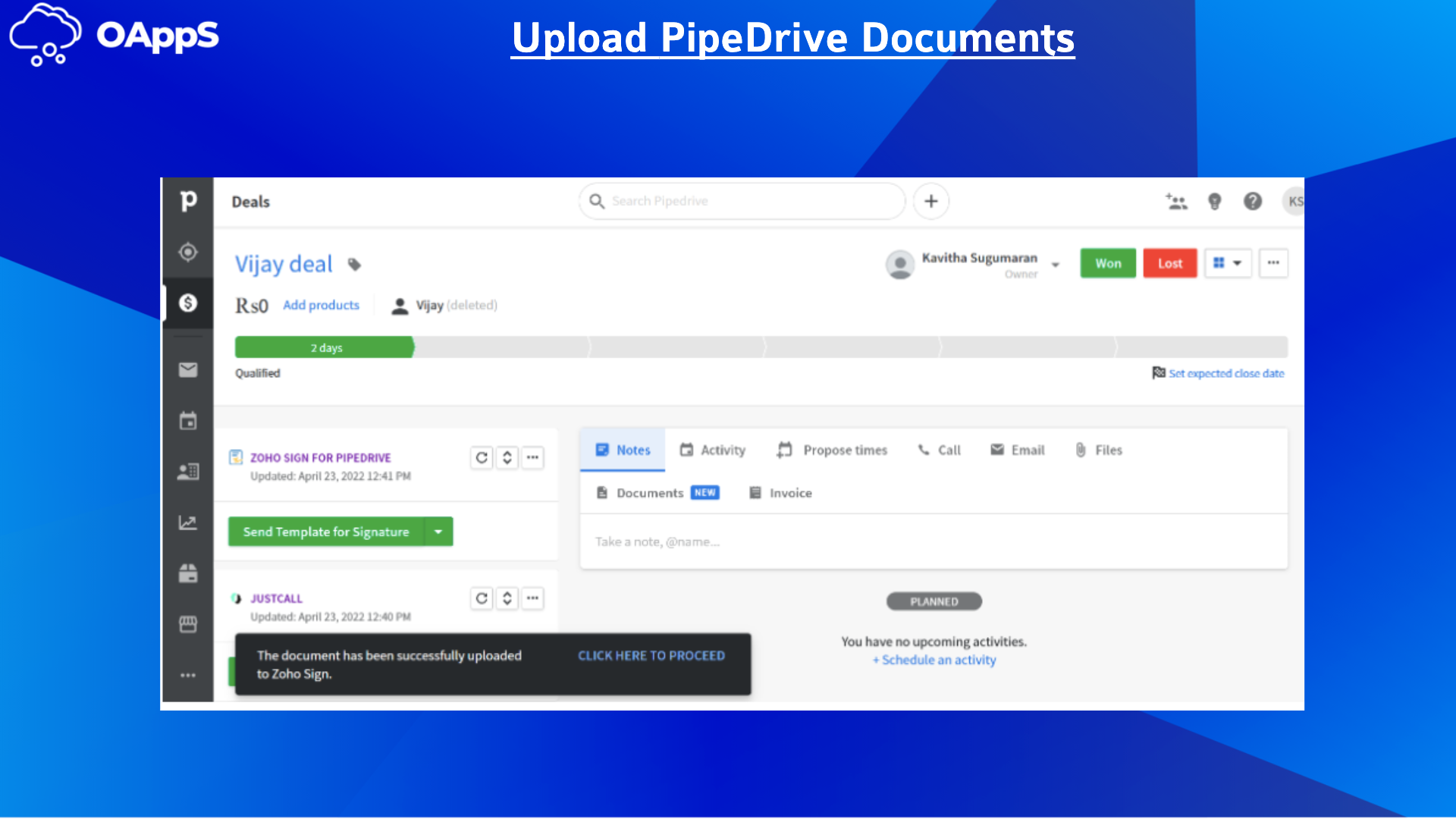Click the owner avatar picture

[x=900, y=265]
